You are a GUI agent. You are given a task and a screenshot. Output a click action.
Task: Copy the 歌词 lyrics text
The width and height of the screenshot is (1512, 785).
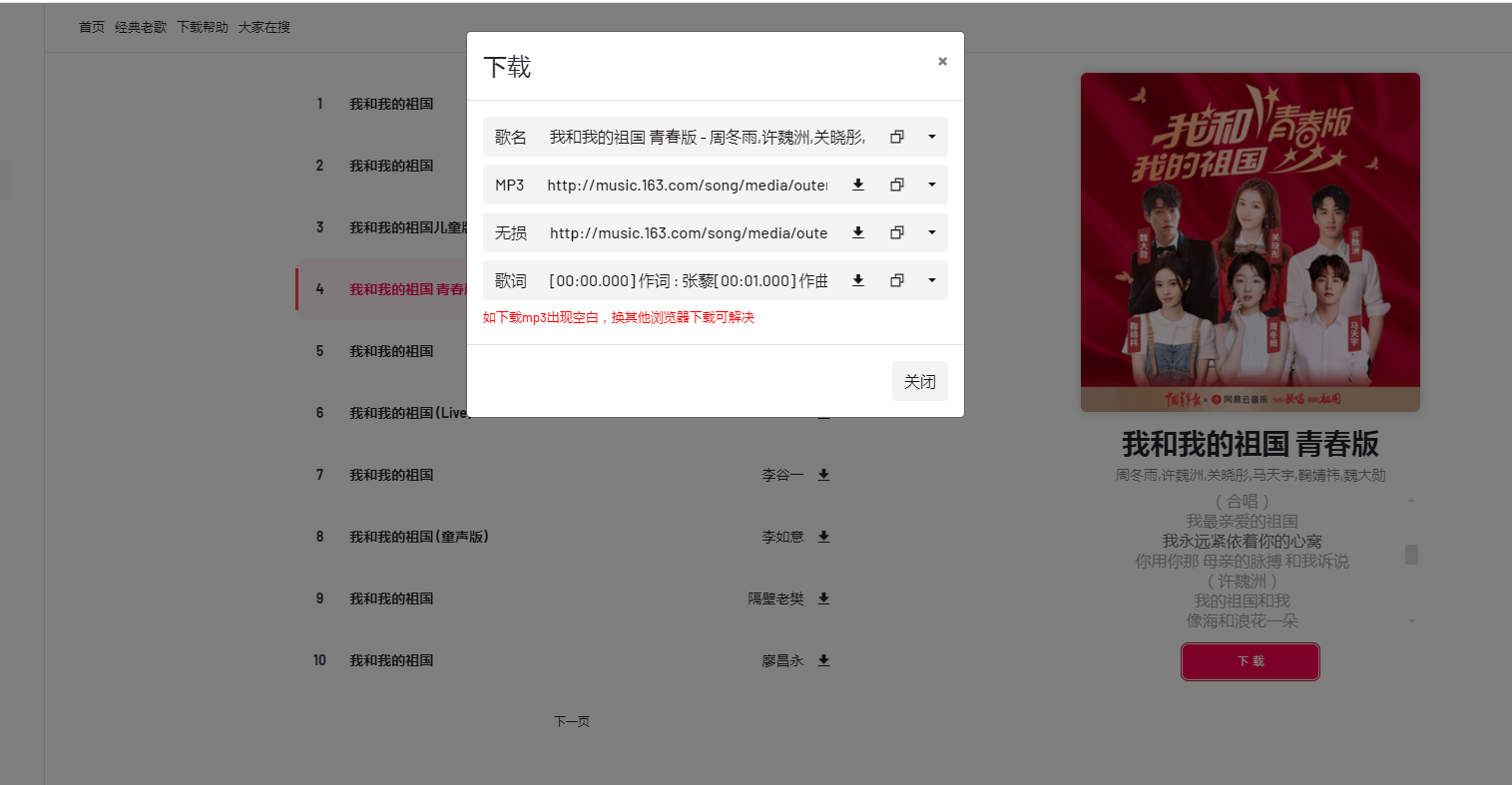[897, 280]
